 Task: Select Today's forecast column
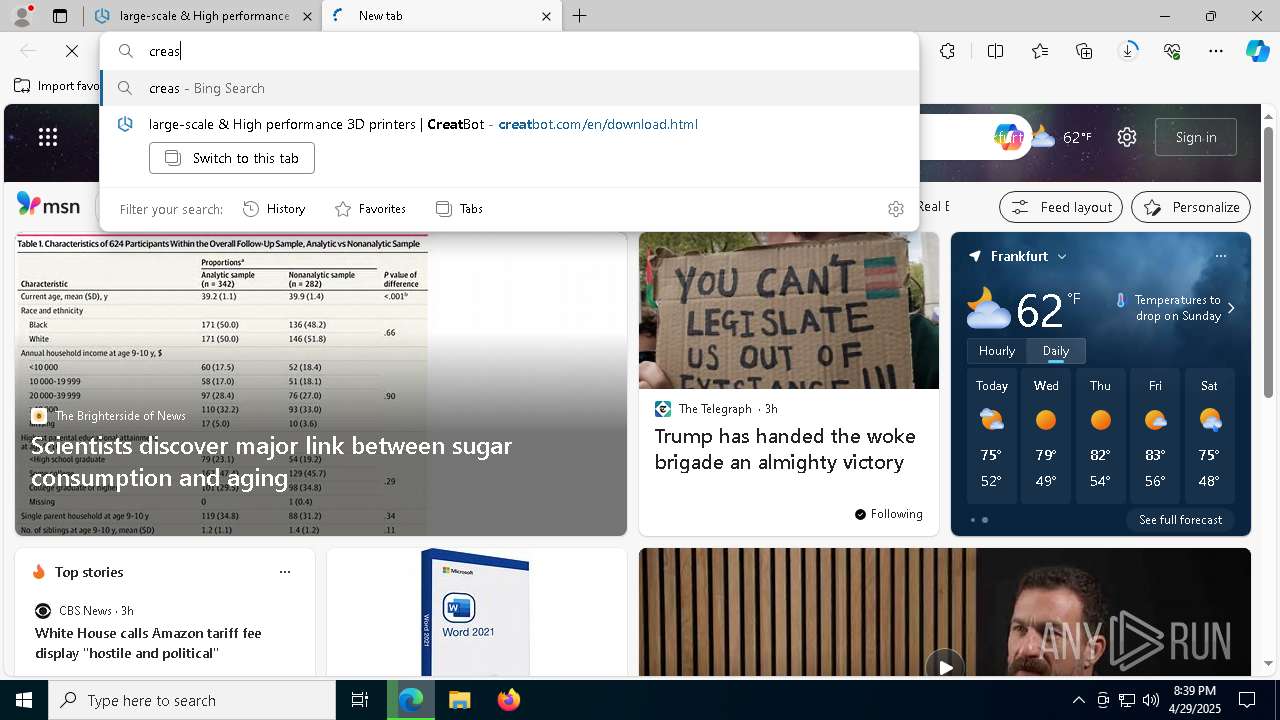click(x=992, y=437)
